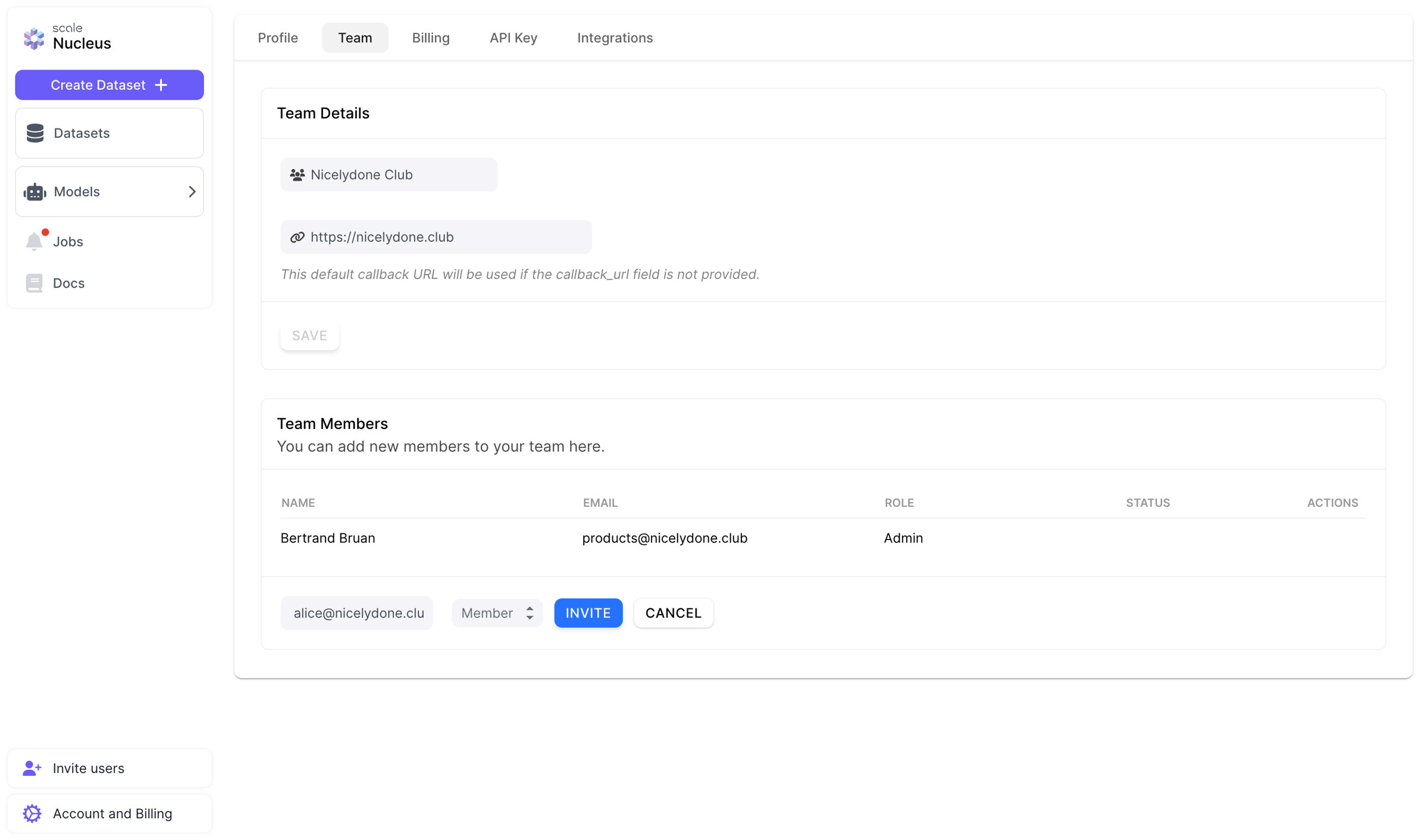Expand the Models submenu chevron
1428x840 pixels.
(192, 192)
